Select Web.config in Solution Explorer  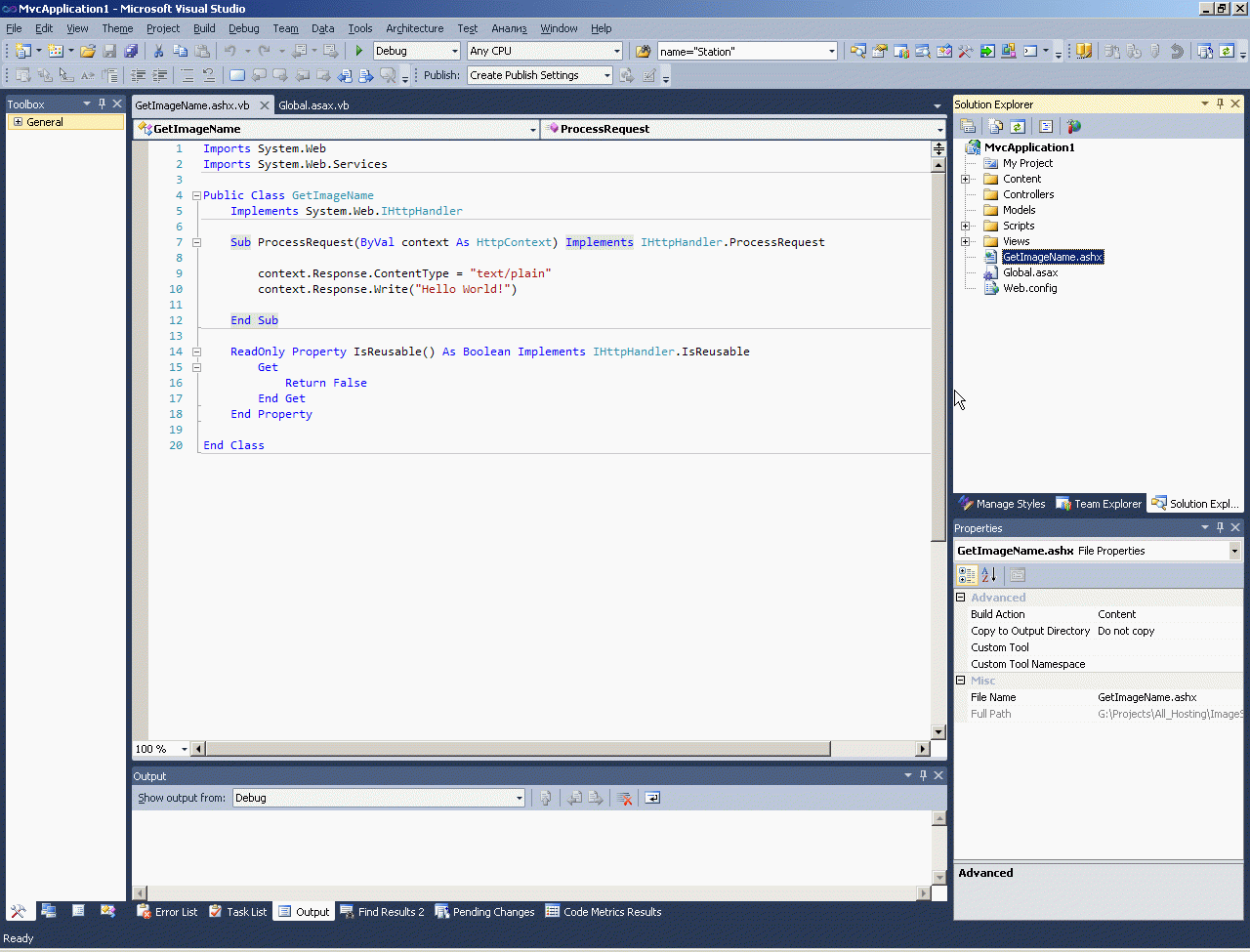coord(1029,288)
